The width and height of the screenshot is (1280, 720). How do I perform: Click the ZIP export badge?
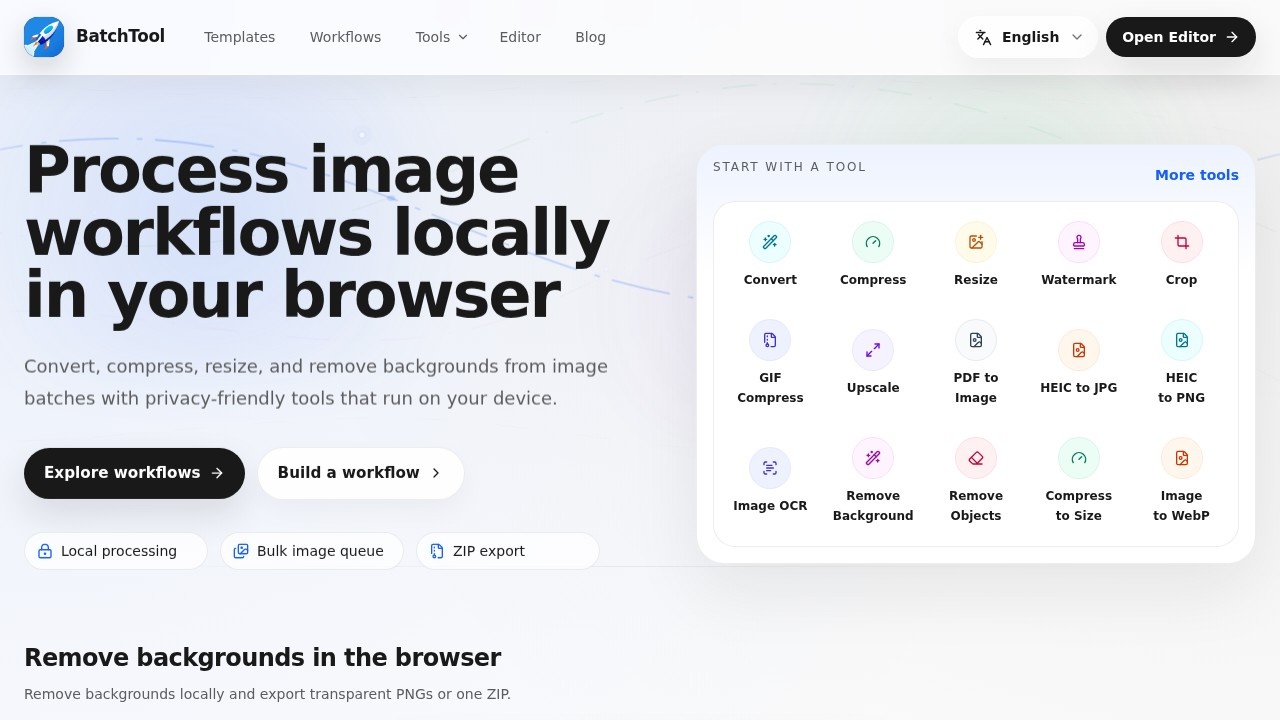[x=508, y=551]
